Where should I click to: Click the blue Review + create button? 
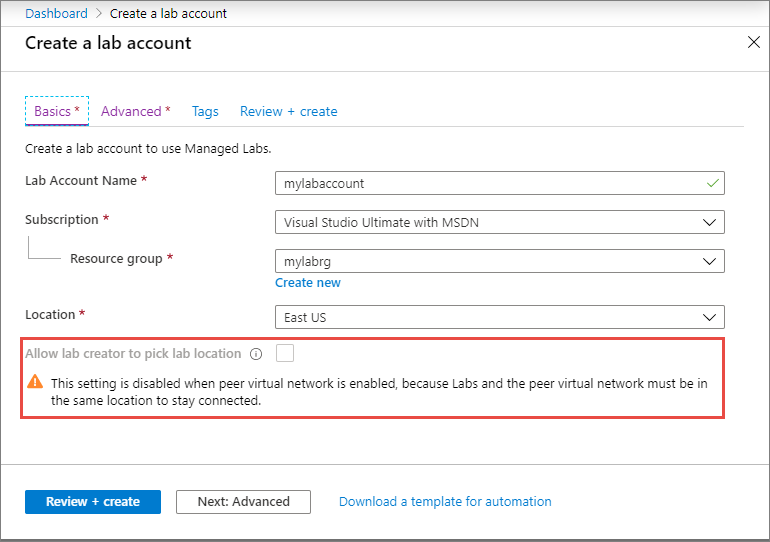93,502
